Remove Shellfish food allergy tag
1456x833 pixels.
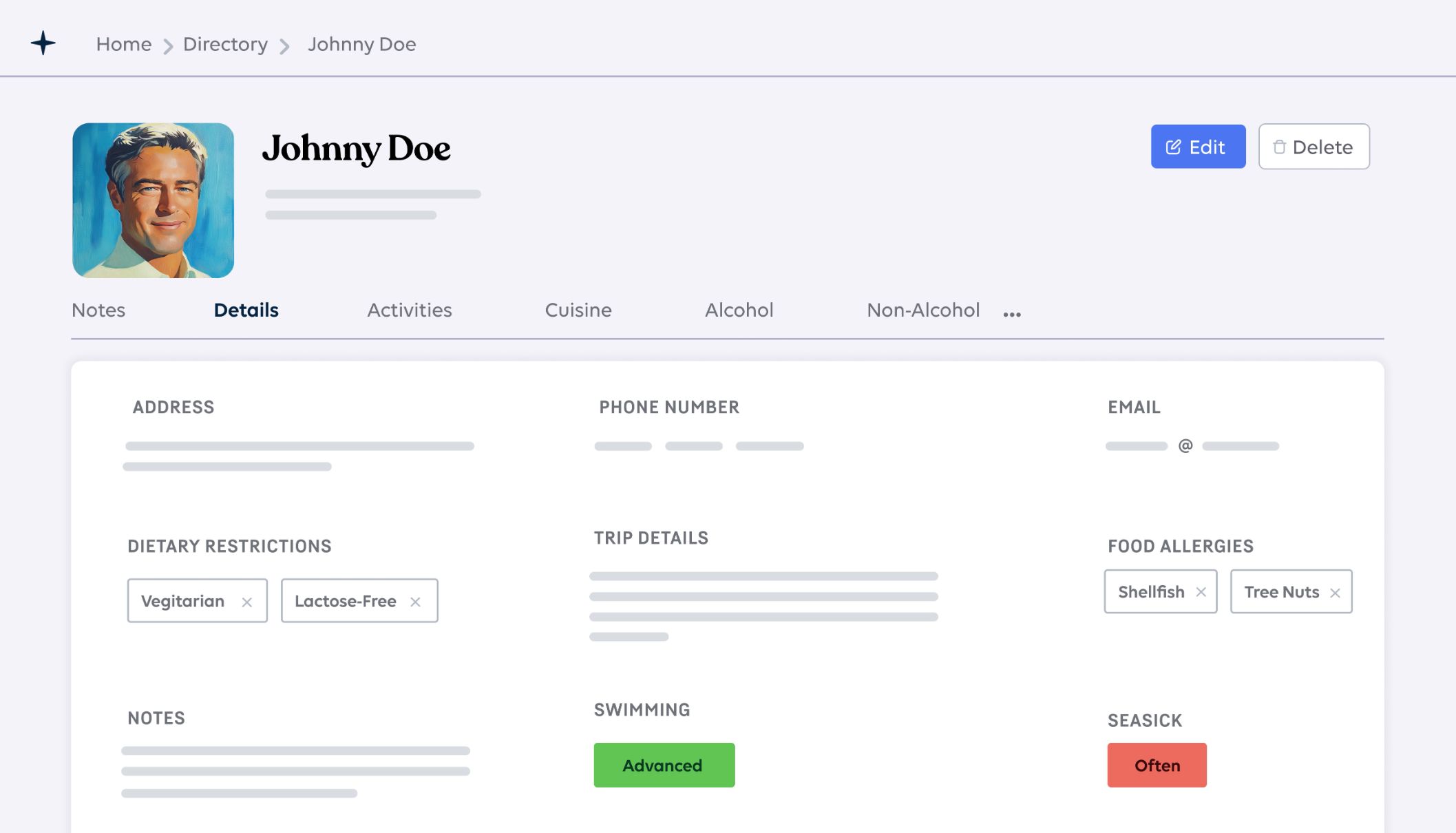click(1201, 591)
